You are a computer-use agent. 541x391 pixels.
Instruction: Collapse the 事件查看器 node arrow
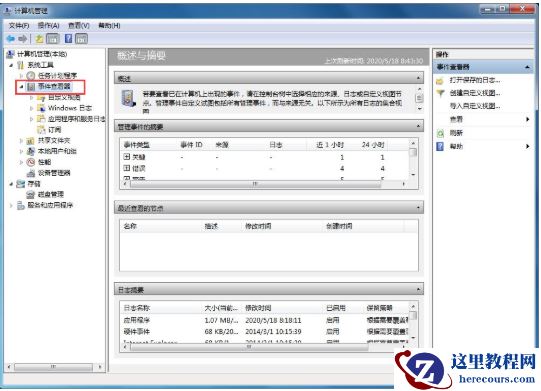coord(21,86)
